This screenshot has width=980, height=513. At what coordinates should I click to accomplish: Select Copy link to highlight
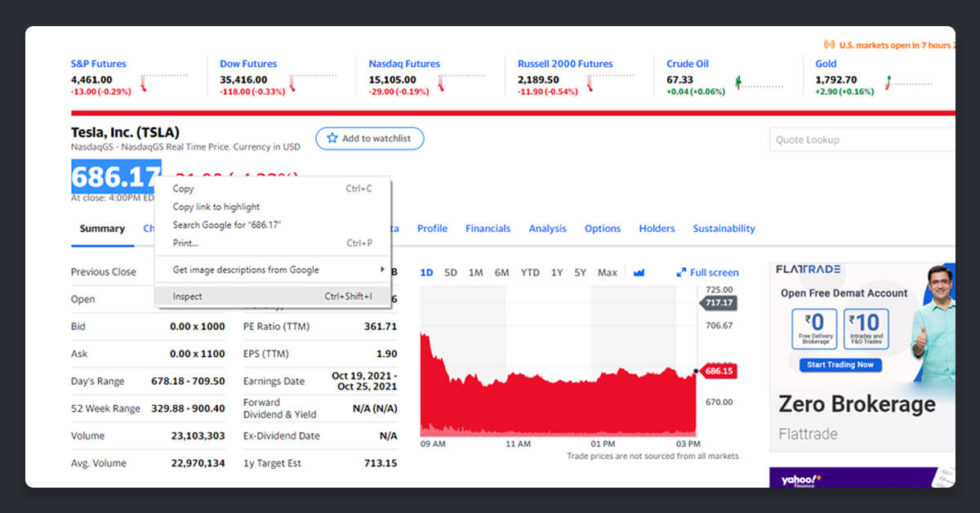[272, 207]
